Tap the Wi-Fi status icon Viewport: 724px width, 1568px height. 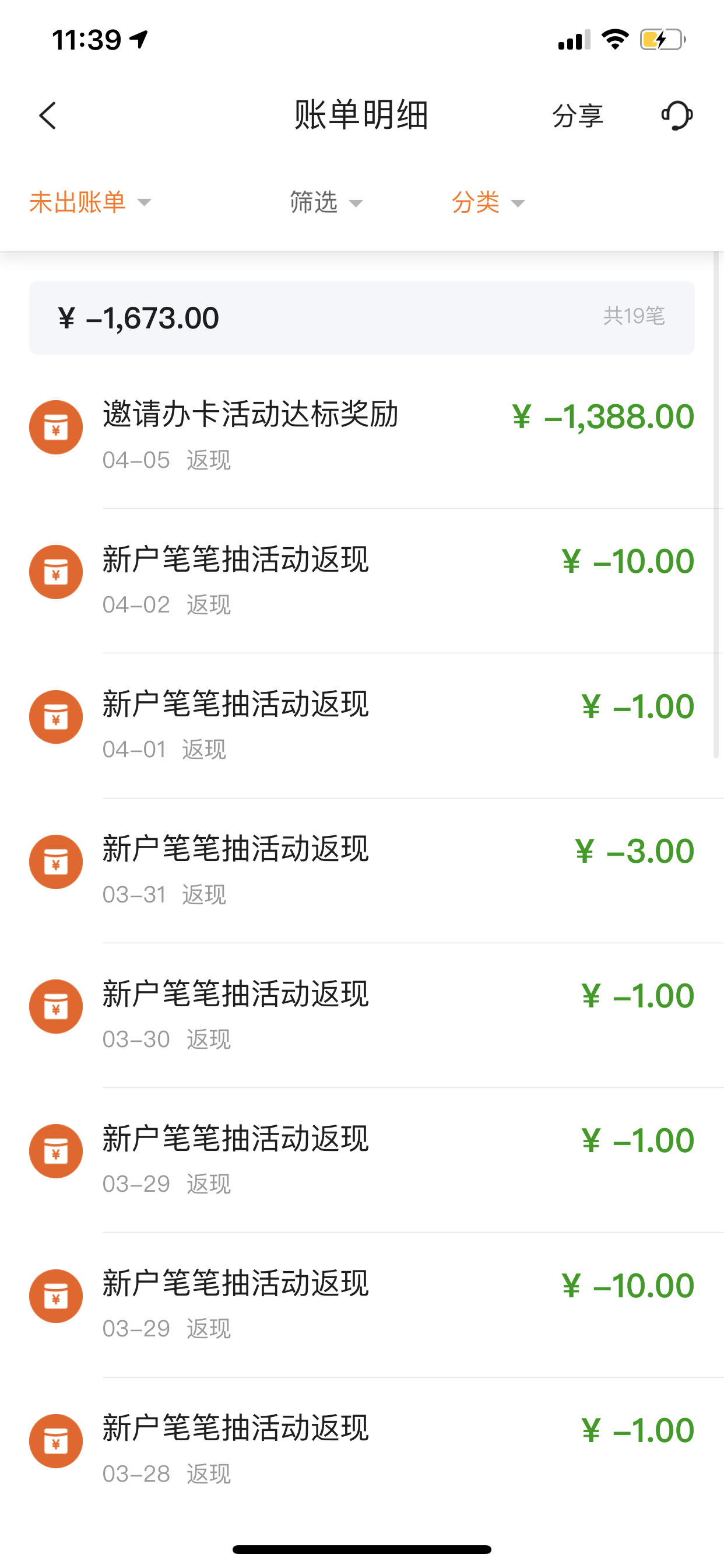[615, 40]
